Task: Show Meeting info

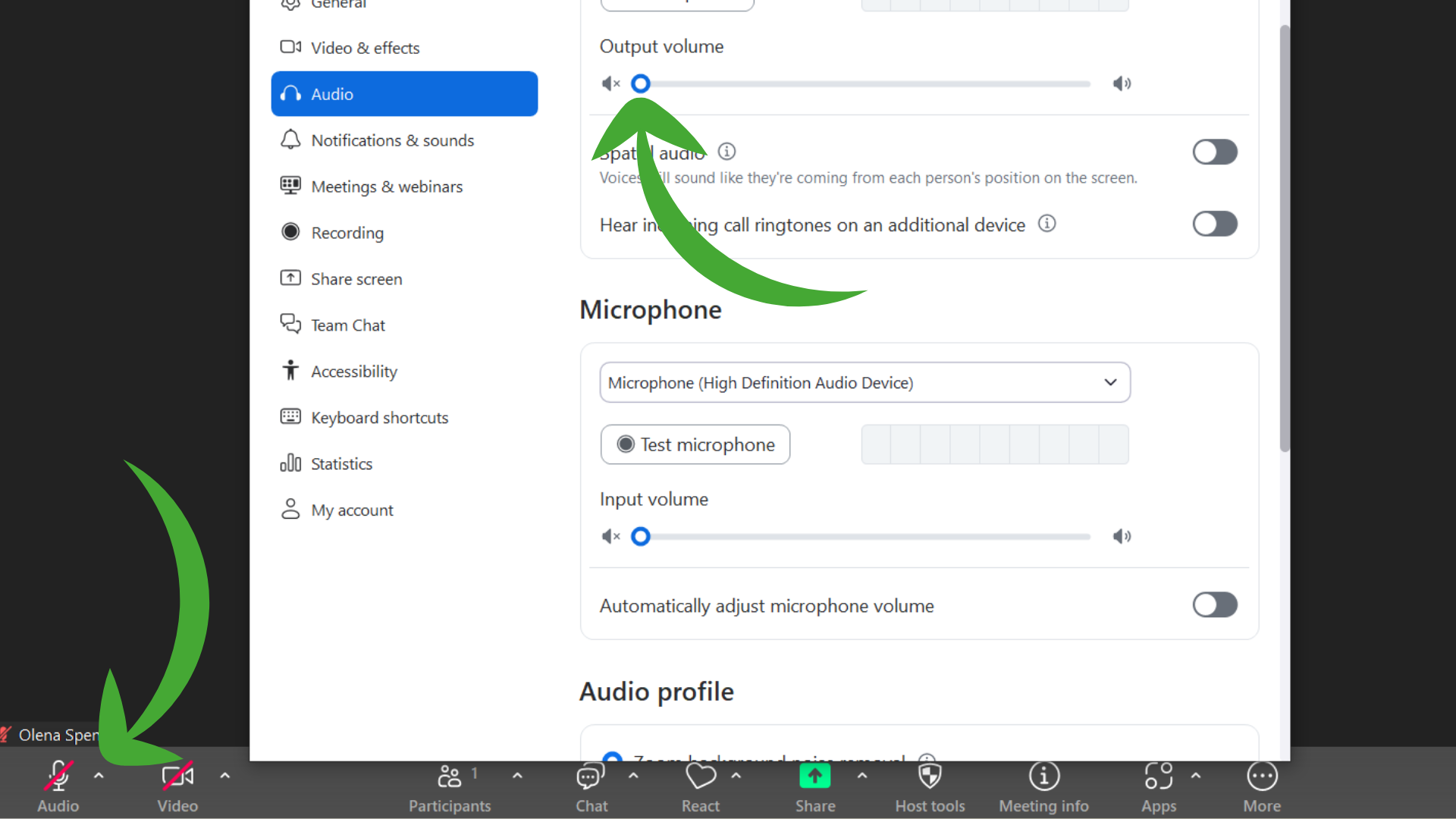Action: point(1043,786)
